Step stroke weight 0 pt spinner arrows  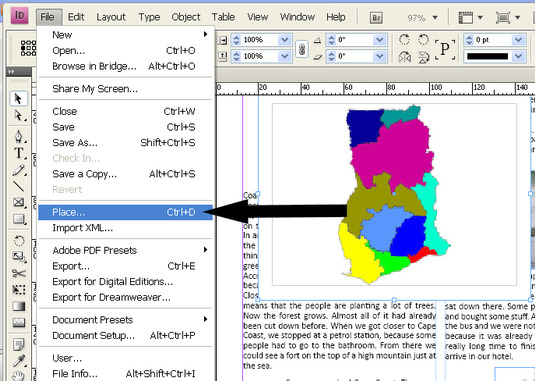point(470,40)
